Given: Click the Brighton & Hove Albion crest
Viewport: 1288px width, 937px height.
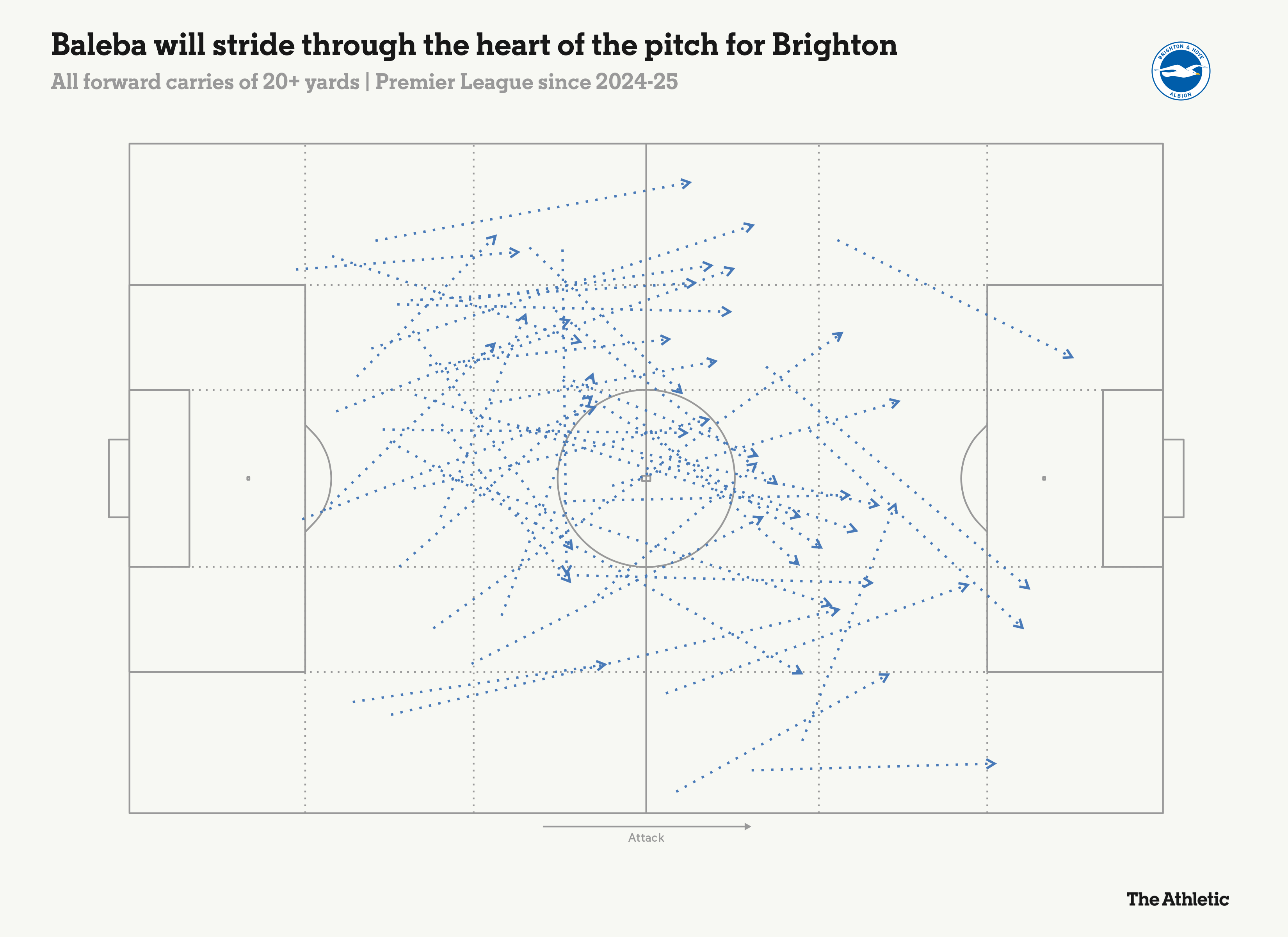Looking at the screenshot, I should pos(1180,71).
